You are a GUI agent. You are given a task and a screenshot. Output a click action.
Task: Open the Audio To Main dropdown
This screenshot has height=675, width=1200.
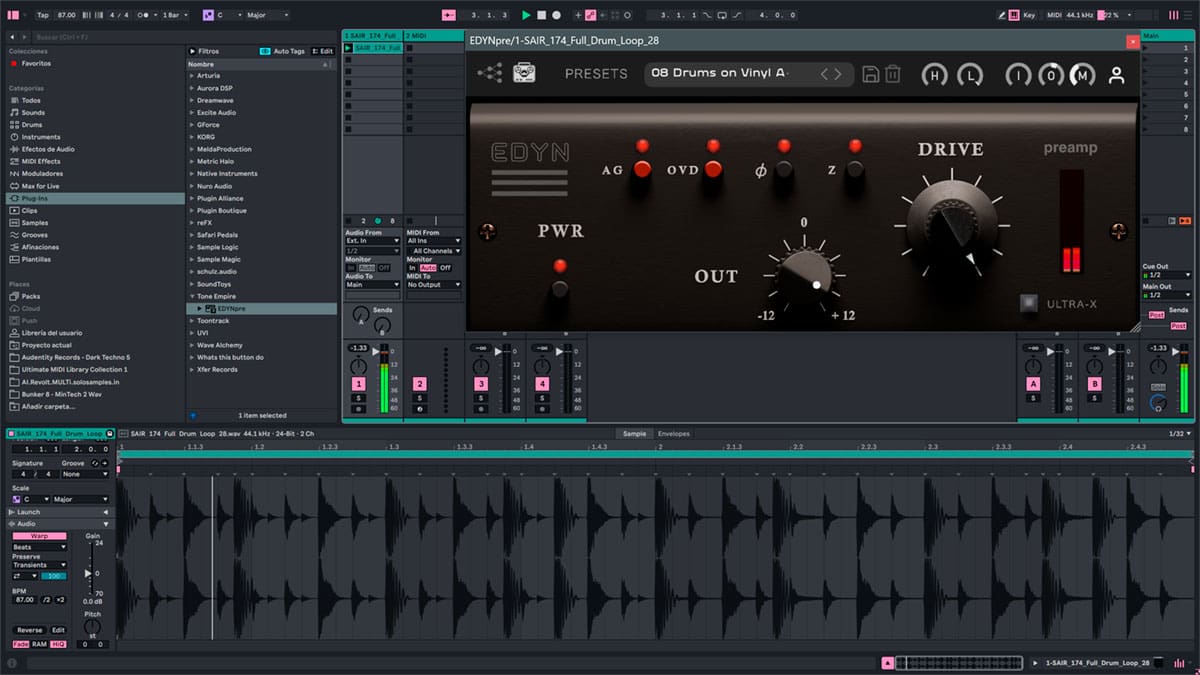[373, 284]
